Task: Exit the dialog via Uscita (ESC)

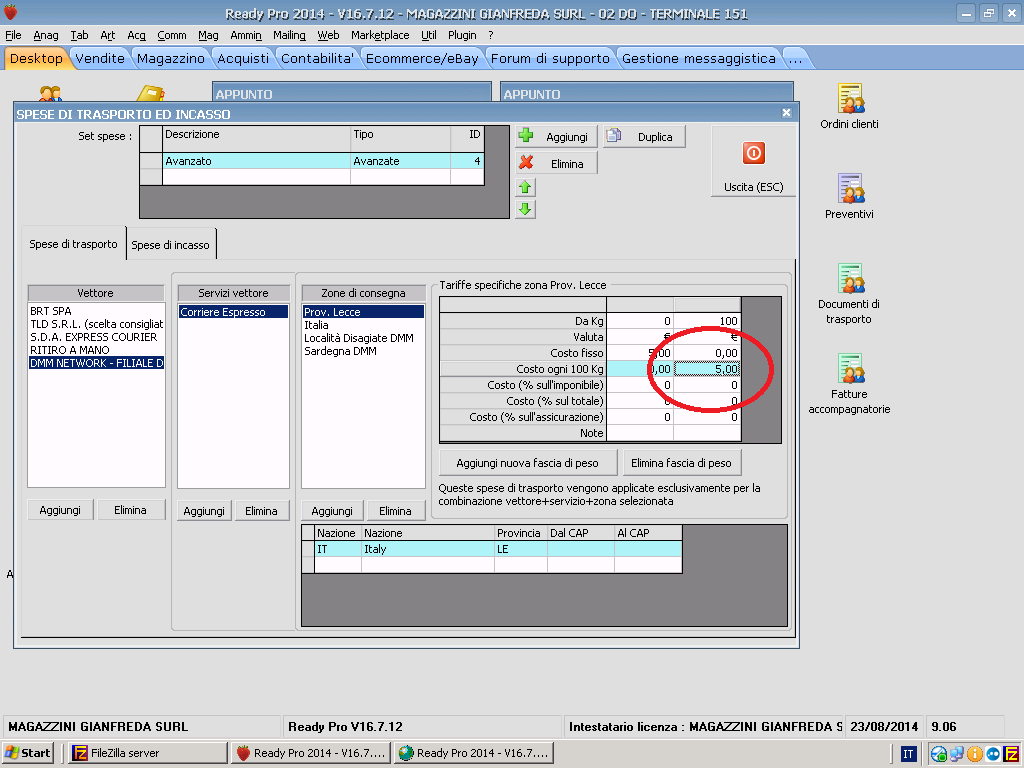Action: point(753,161)
